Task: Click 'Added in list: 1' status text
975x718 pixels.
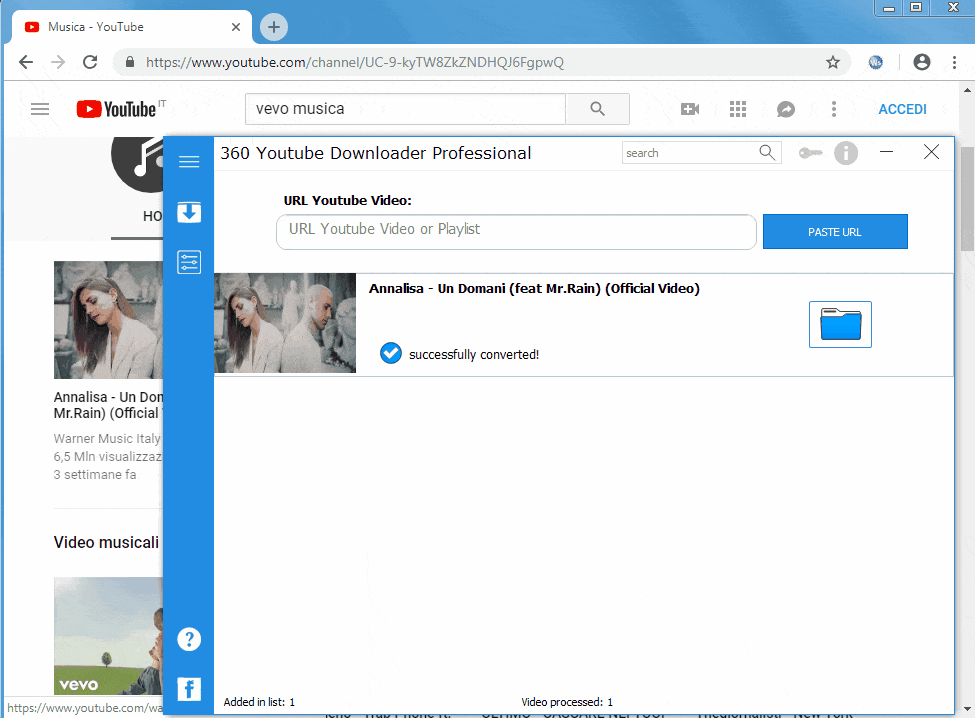Action: click(259, 702)
